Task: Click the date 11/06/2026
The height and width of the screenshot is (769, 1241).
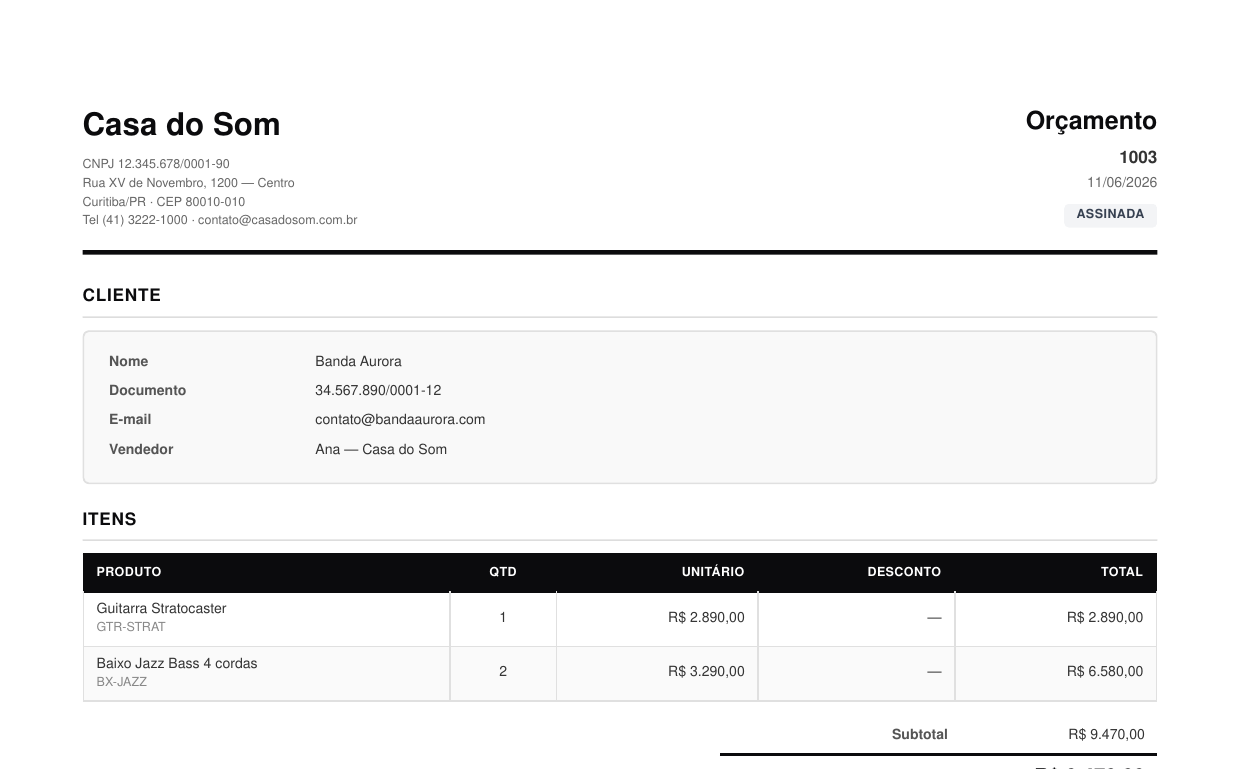Action: tap(1122, 182)
